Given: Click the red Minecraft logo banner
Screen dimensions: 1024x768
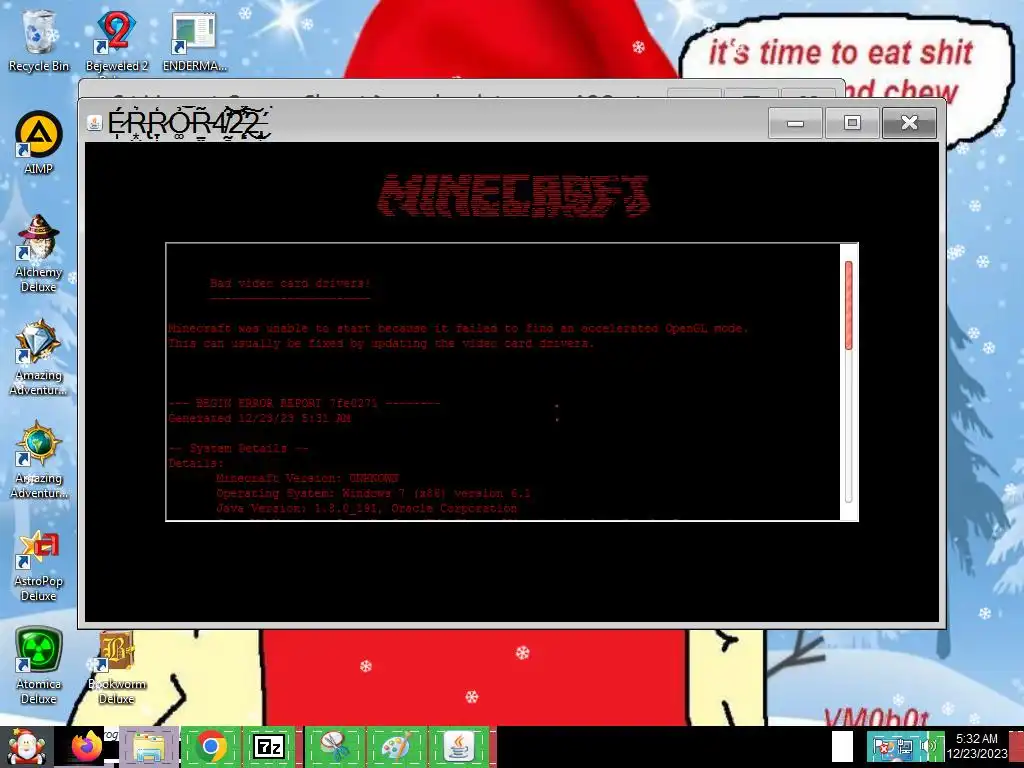Looking at the screenshot, I should 513,195.
